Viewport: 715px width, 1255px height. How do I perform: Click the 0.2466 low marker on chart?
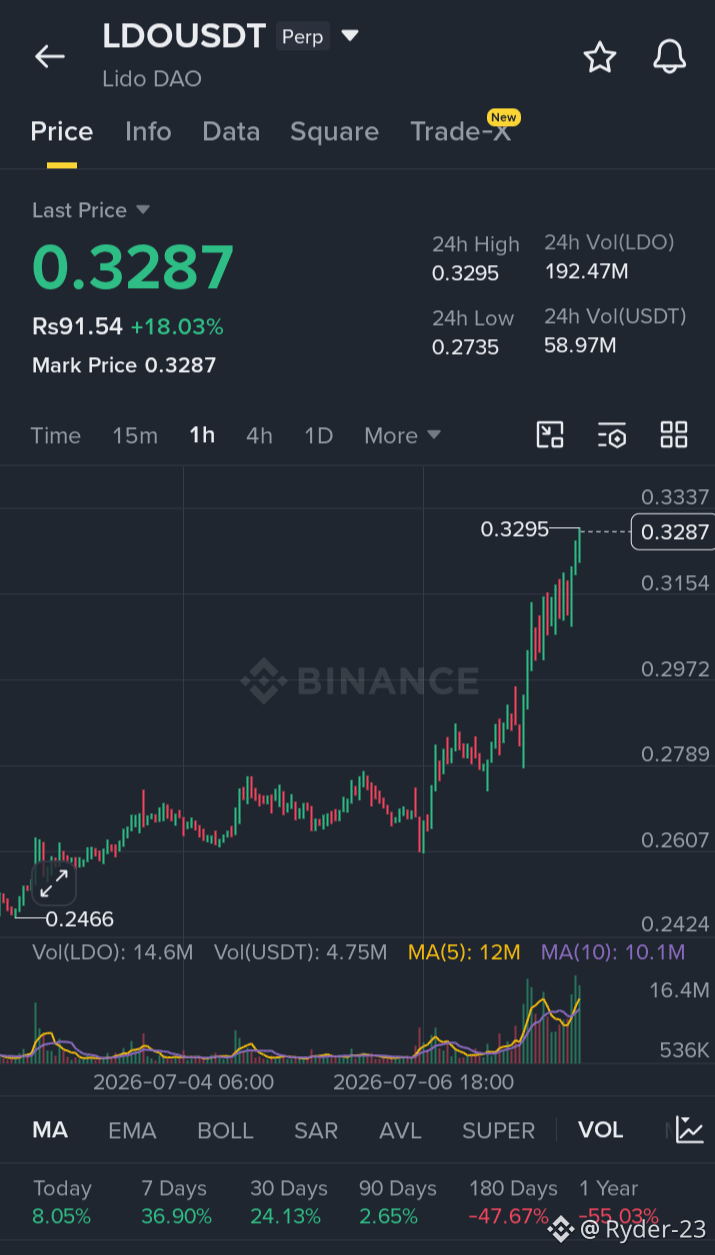(x=79, y=919)
